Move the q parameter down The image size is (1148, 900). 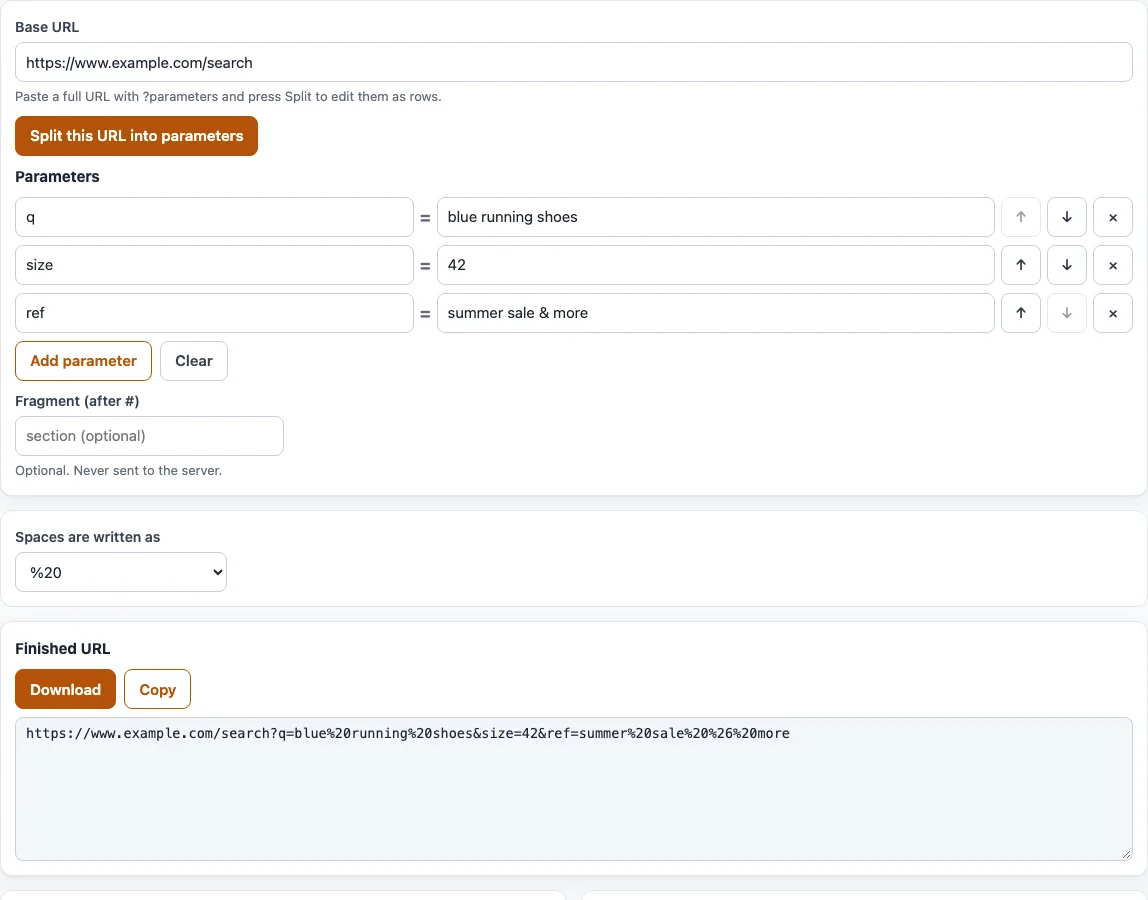coord(1067,217)
